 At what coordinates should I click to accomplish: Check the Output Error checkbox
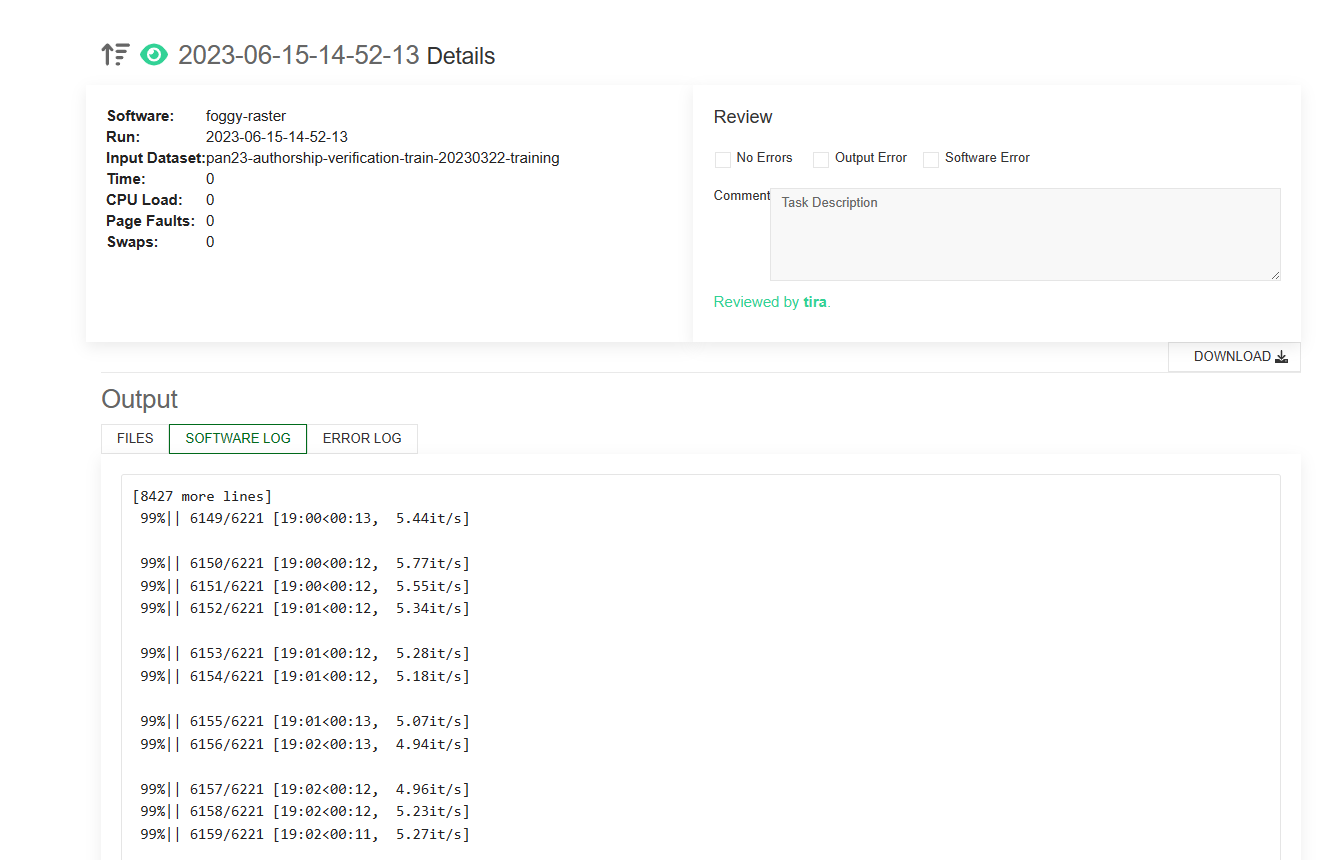[821, 159]
